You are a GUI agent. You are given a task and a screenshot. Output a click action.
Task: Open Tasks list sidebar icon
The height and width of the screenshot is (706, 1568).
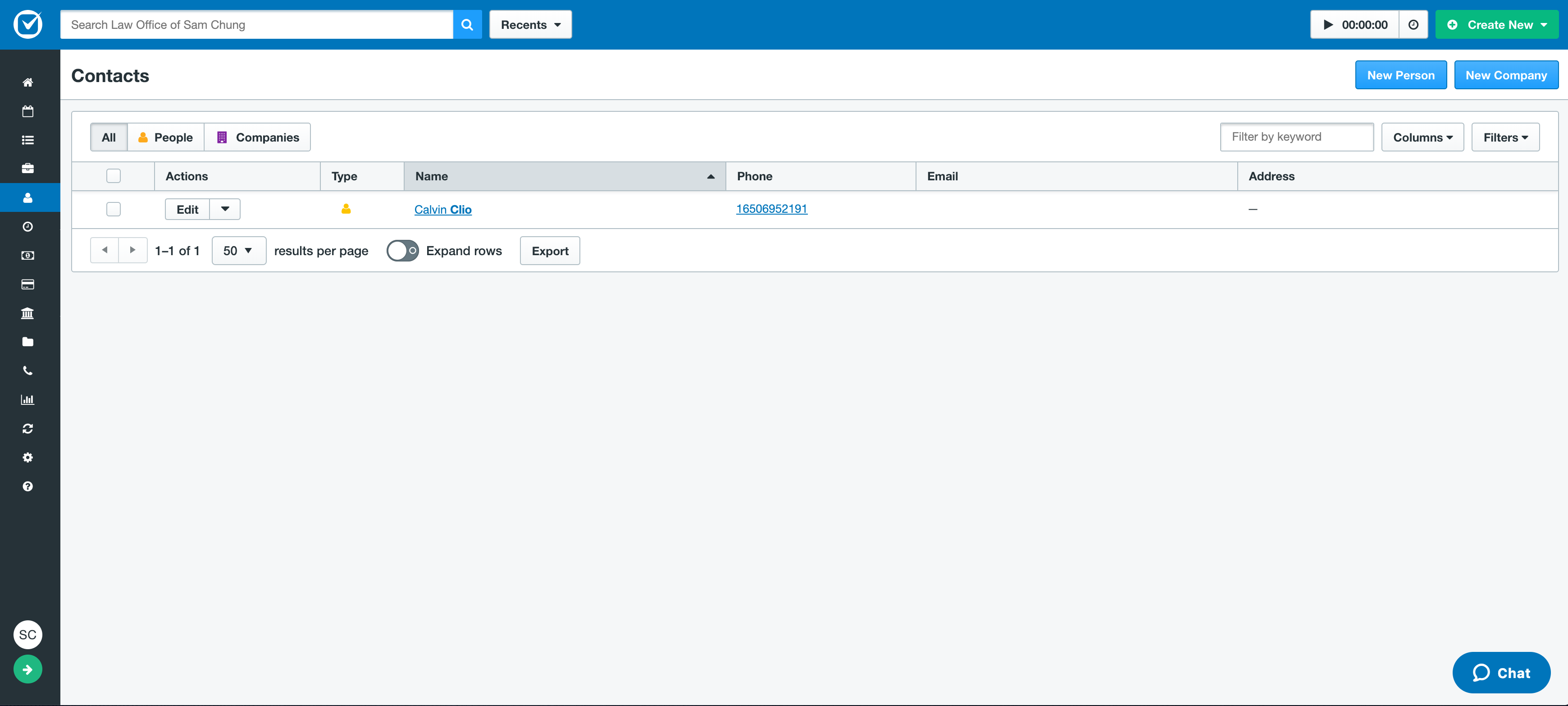pos(28,140)
